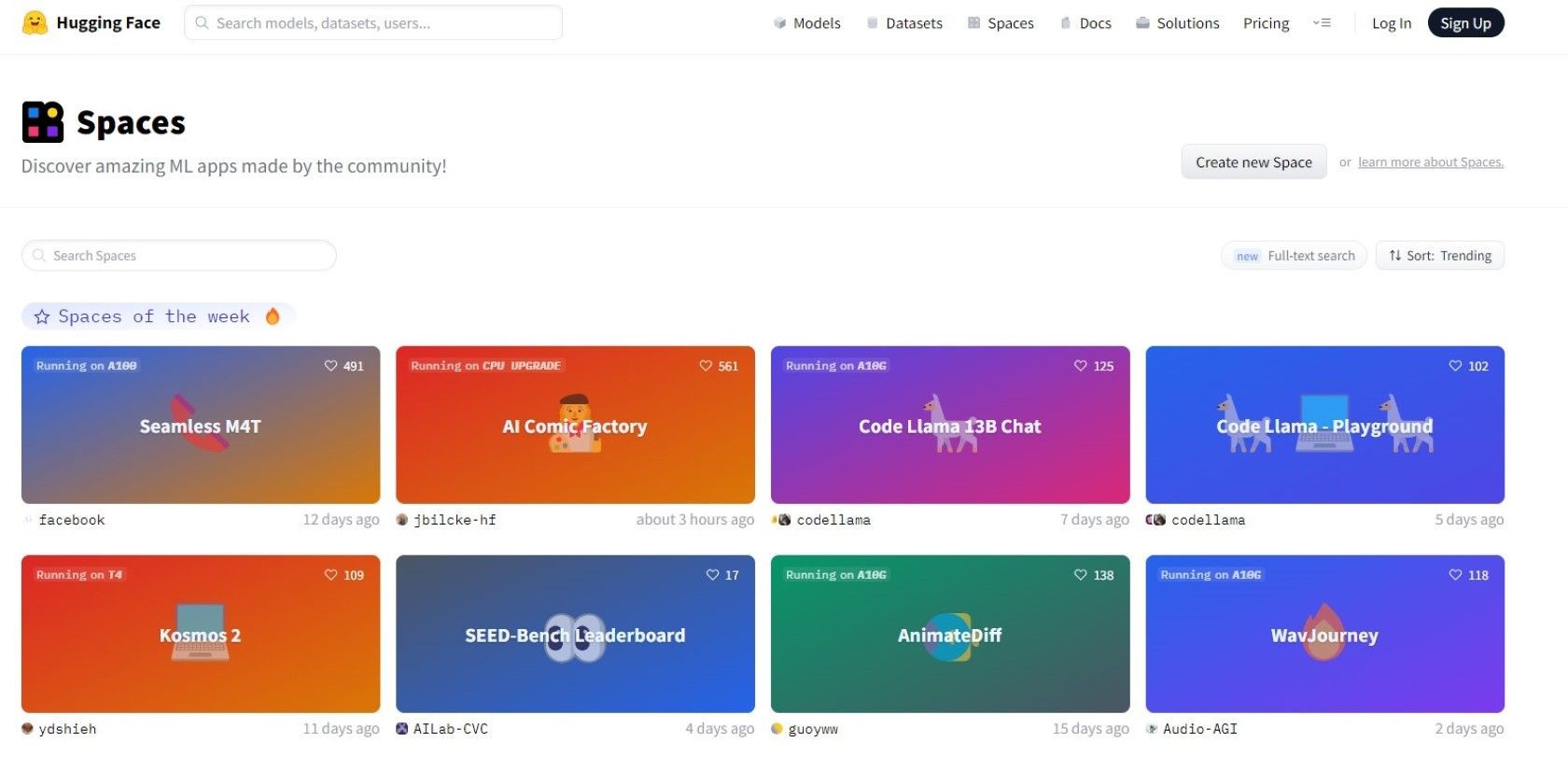Open Docs in navigation bar
This screenshot has height=784, width=1568.
[x=1085, y=23]
